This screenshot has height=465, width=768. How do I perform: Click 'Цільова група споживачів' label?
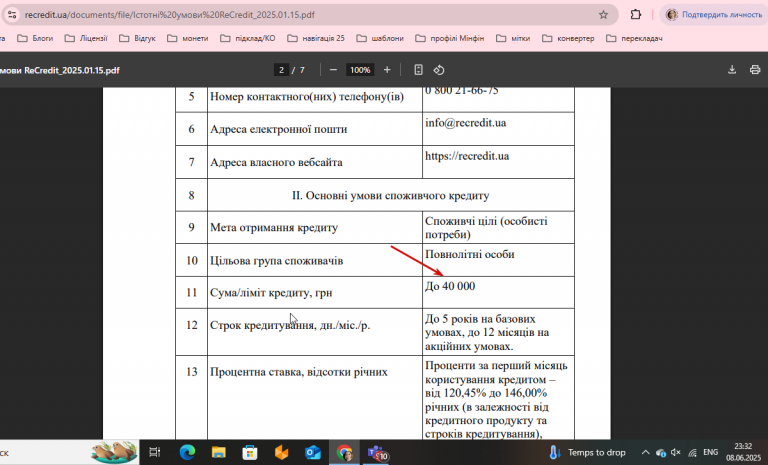[276, 261]
